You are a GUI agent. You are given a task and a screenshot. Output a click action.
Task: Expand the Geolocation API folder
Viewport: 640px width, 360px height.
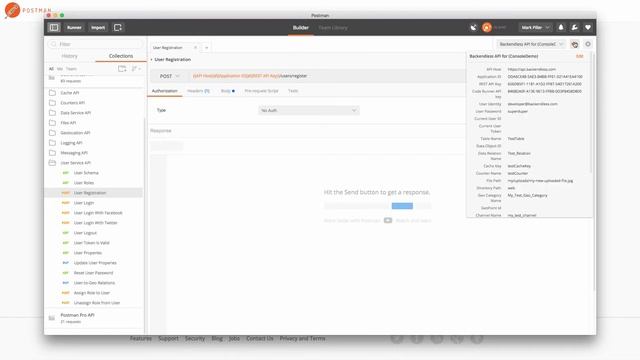coord(75,133)
